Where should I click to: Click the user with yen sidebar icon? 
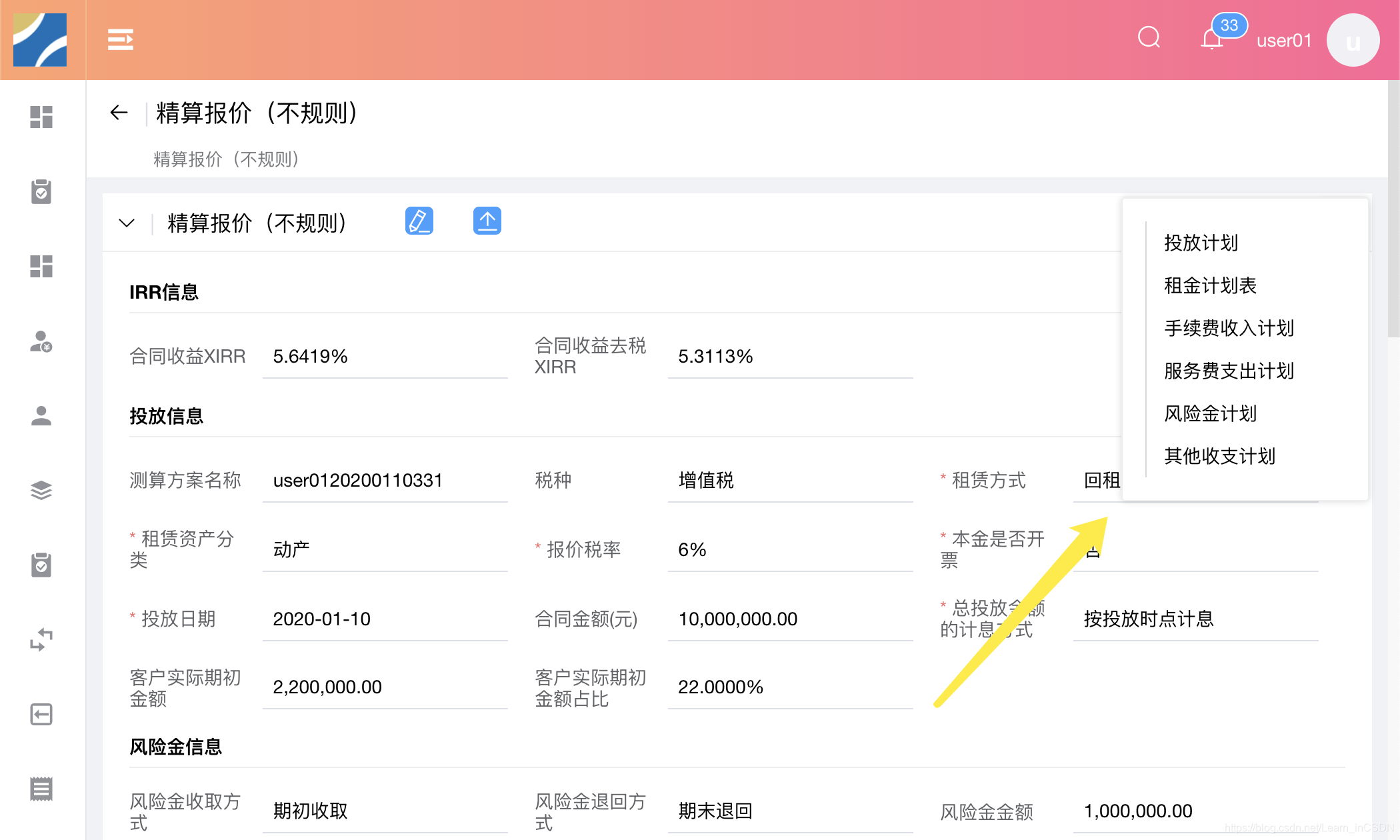[x=41, y=341]
